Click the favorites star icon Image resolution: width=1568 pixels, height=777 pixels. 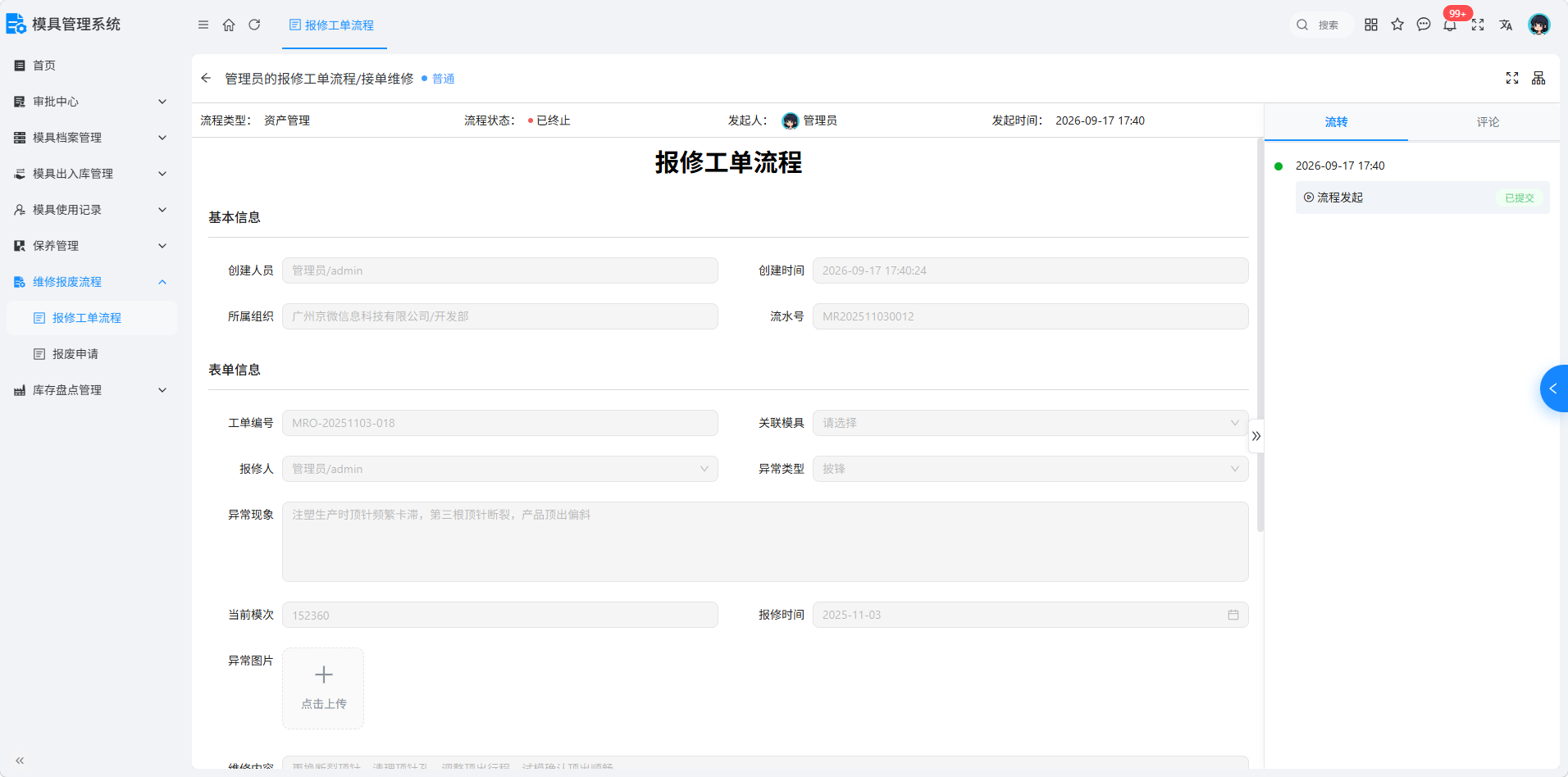tap(1397, 25)
